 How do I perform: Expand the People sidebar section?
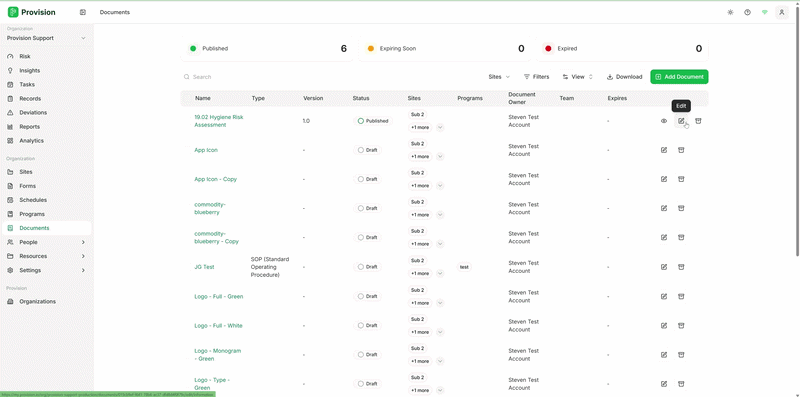46,242
